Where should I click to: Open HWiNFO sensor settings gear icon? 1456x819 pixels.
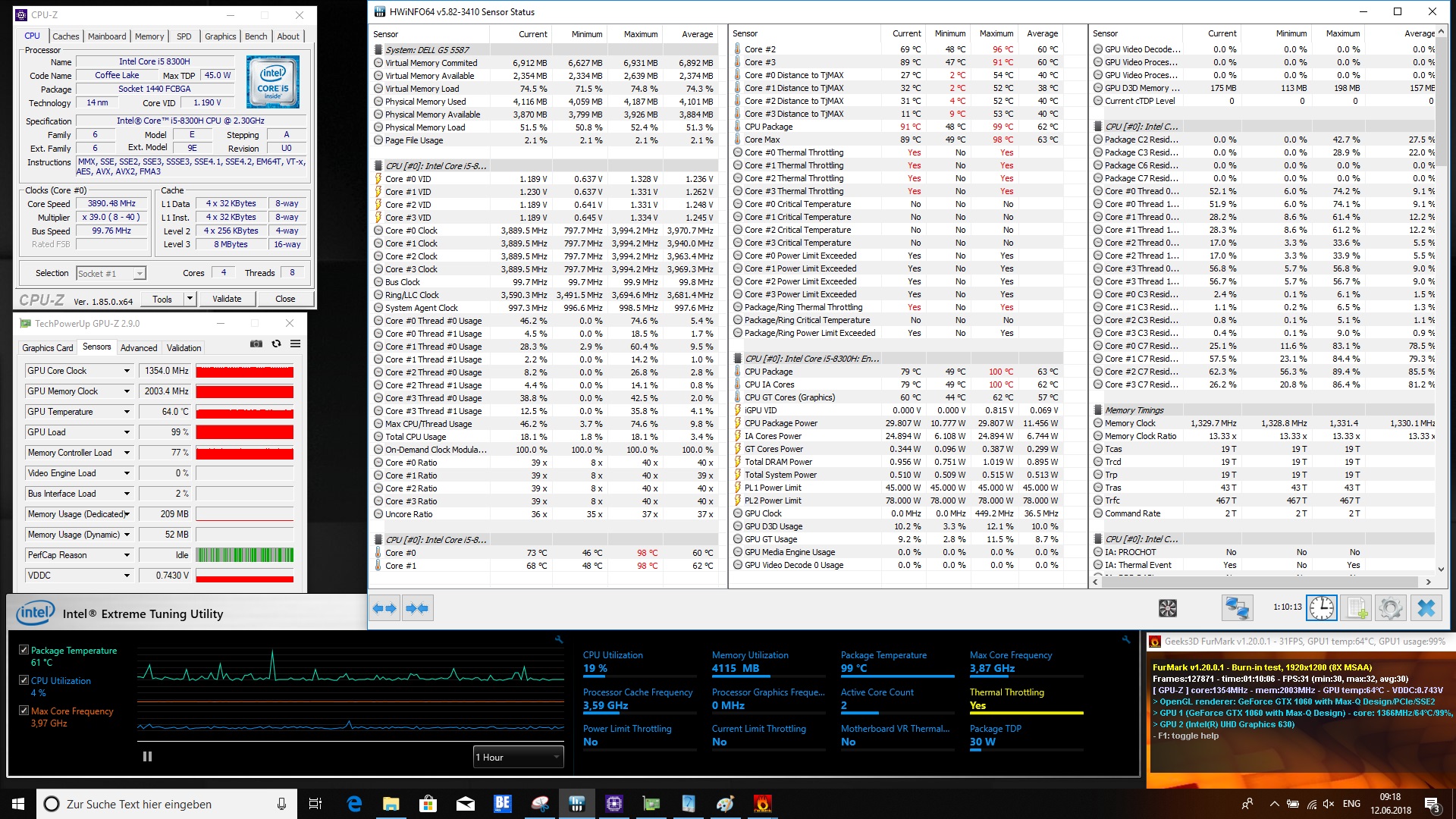pyautogui.click(x=1390, y=608)
